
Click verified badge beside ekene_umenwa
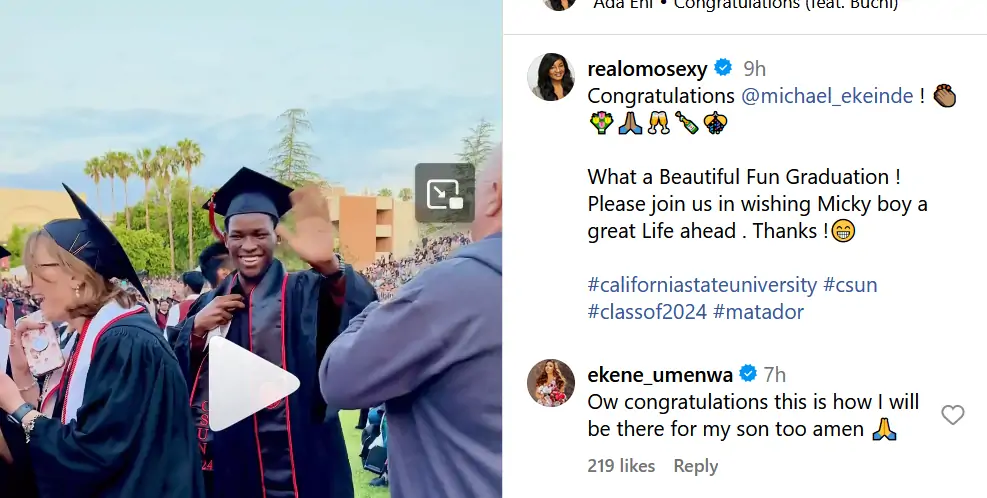pos(747,375)
